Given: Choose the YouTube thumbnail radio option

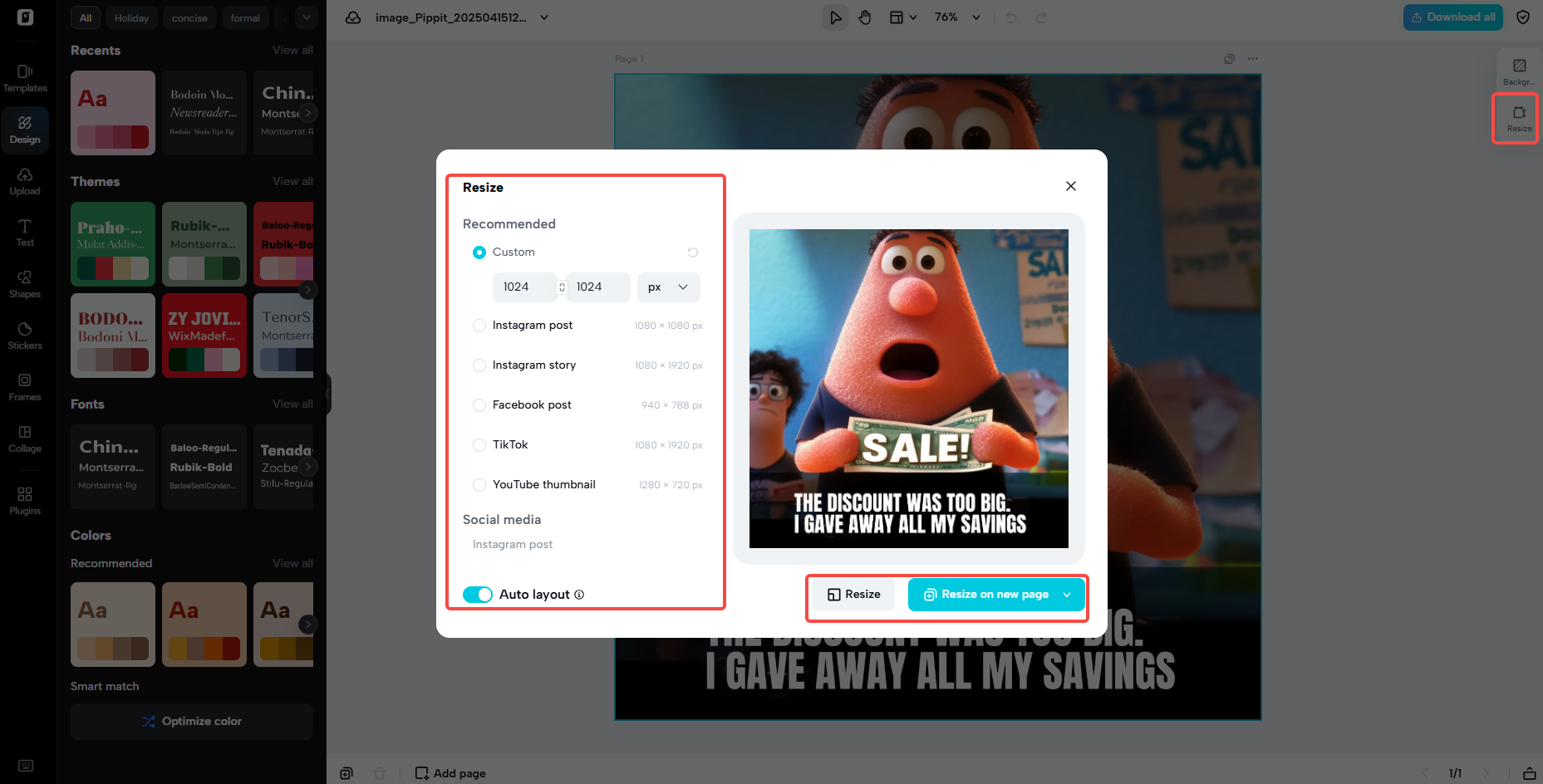Looking at the screenshot, I should point(479,485).
